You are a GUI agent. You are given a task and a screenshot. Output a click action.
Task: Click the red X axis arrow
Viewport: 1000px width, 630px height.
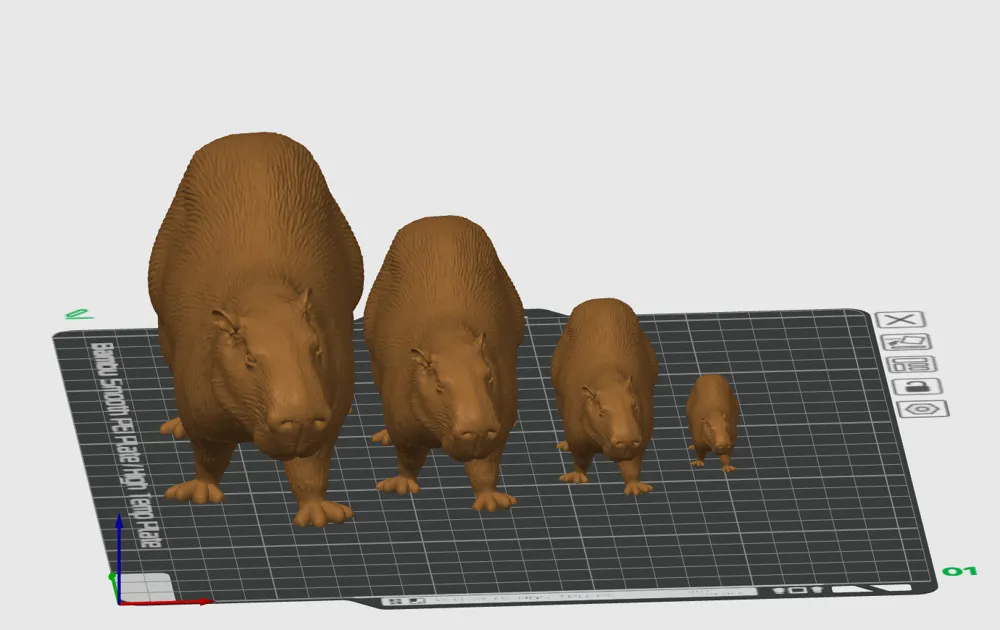click(167, 601)
